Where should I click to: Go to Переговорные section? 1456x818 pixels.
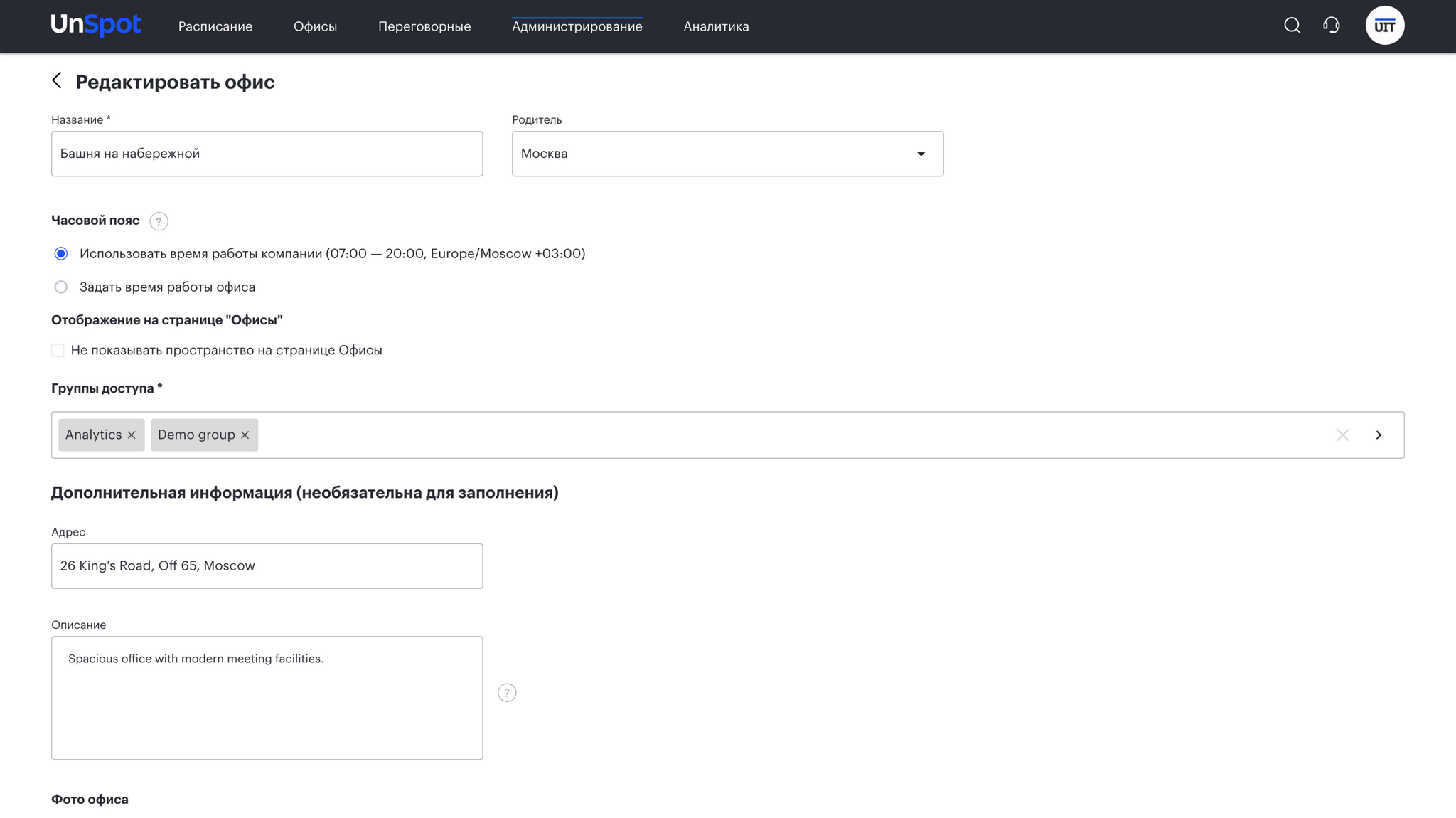(424, 26)
